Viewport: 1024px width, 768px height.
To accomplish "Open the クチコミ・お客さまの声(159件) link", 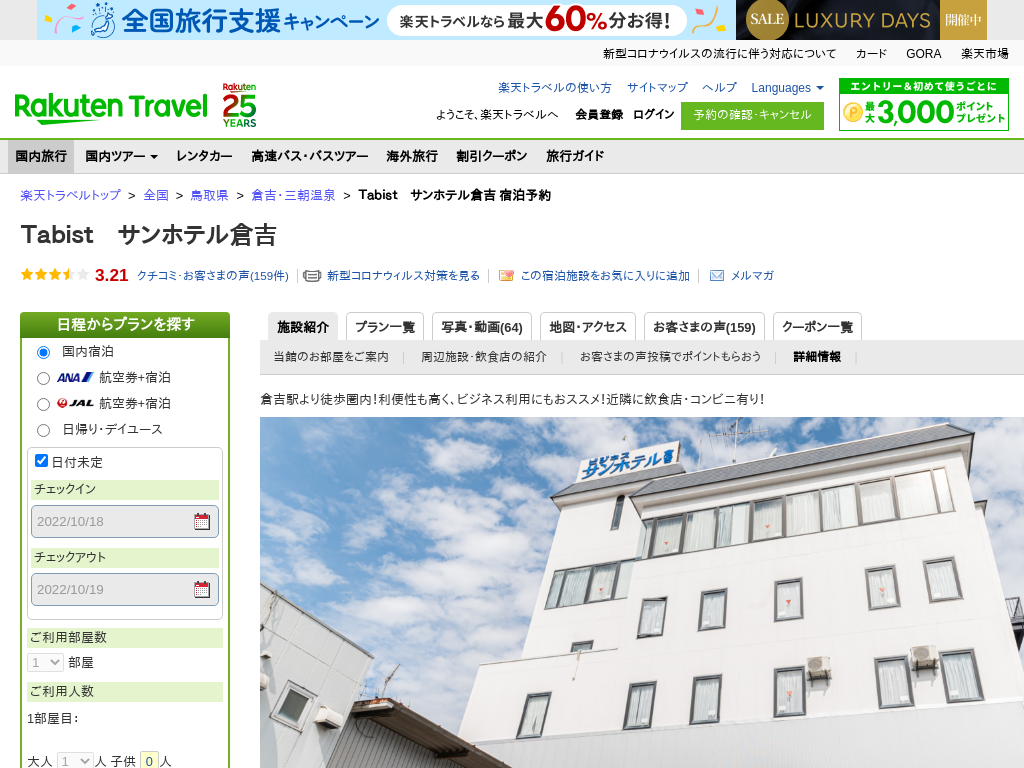I will coord(213,276).
